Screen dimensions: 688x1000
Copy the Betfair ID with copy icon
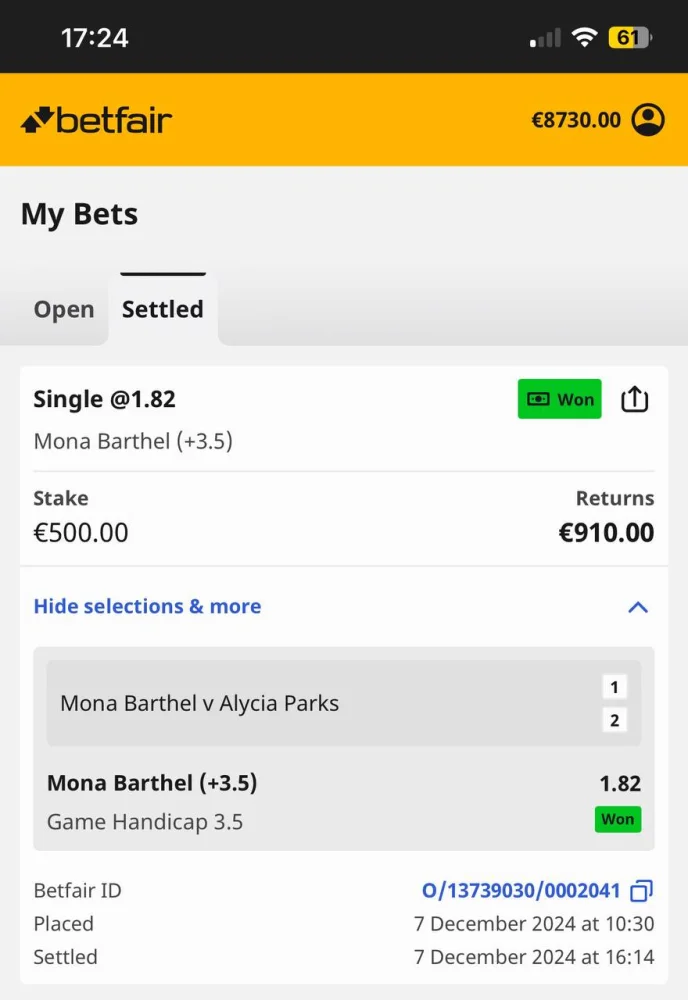[x=641, y=890]
